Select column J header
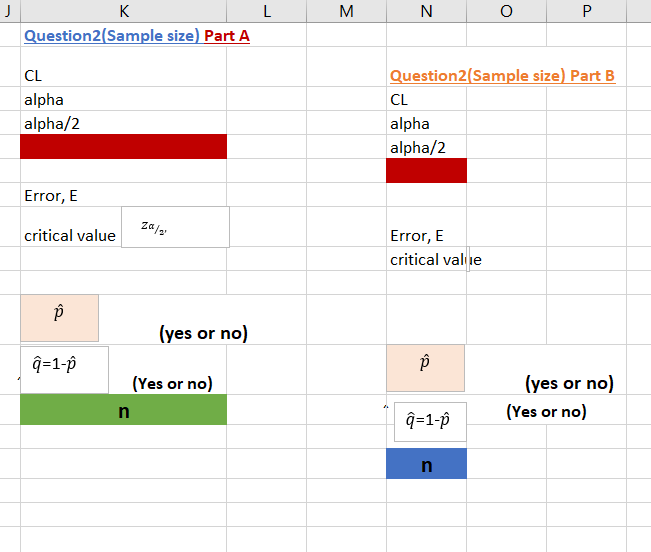Screen dimensions: 651x552 pyautogui.click(x=10, y=11)
